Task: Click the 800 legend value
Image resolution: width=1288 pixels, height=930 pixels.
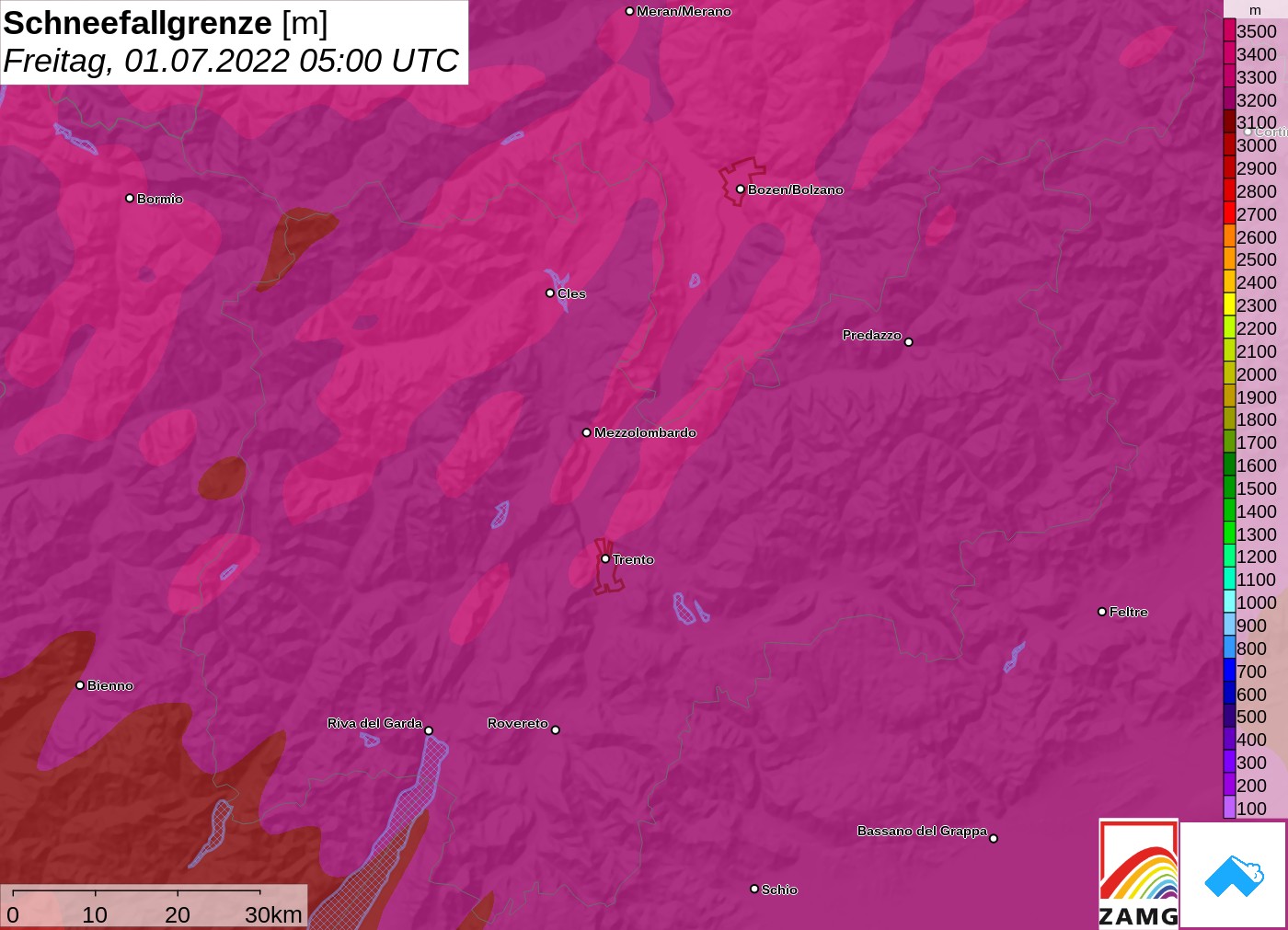Action: 1251,648
